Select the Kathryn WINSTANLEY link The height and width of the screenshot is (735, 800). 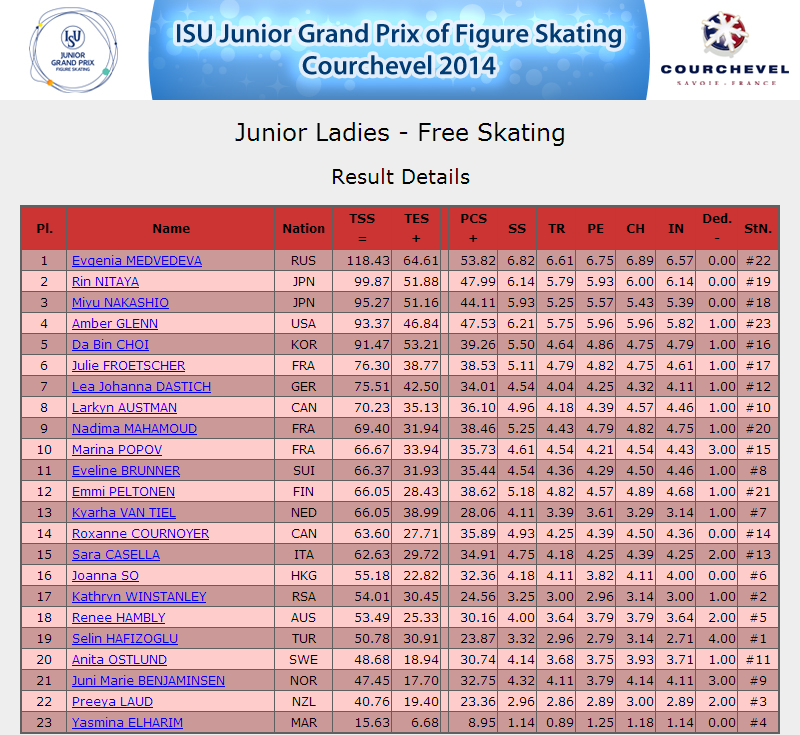point(139,596)
